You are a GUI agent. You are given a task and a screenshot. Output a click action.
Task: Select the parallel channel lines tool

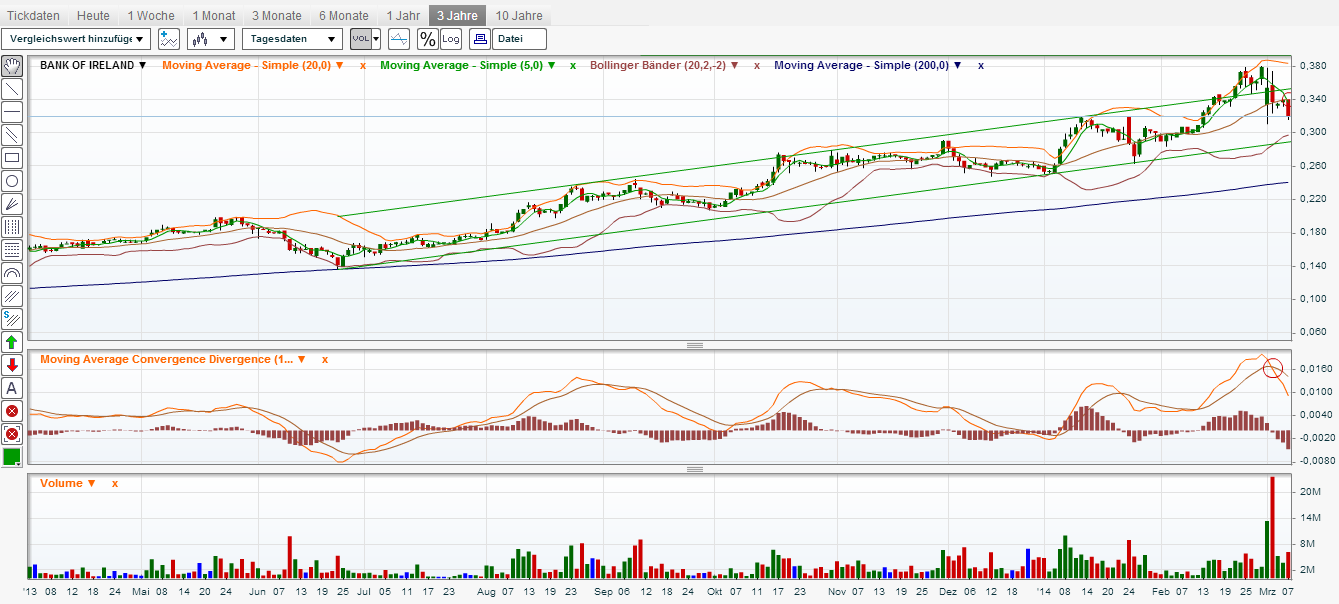(x=12, y=135)
